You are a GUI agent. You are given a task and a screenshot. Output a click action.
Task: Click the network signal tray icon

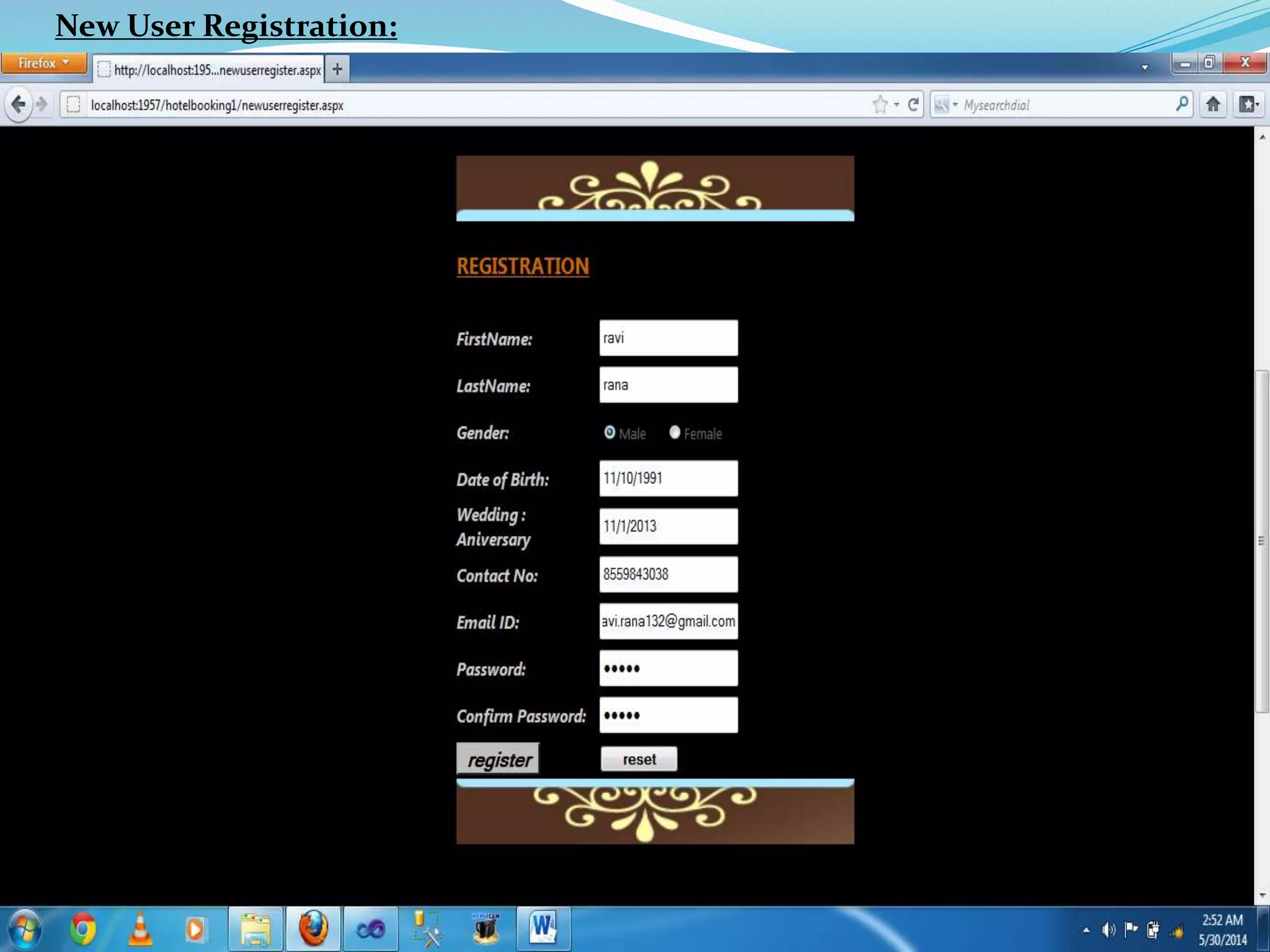tap(1176, 931)
